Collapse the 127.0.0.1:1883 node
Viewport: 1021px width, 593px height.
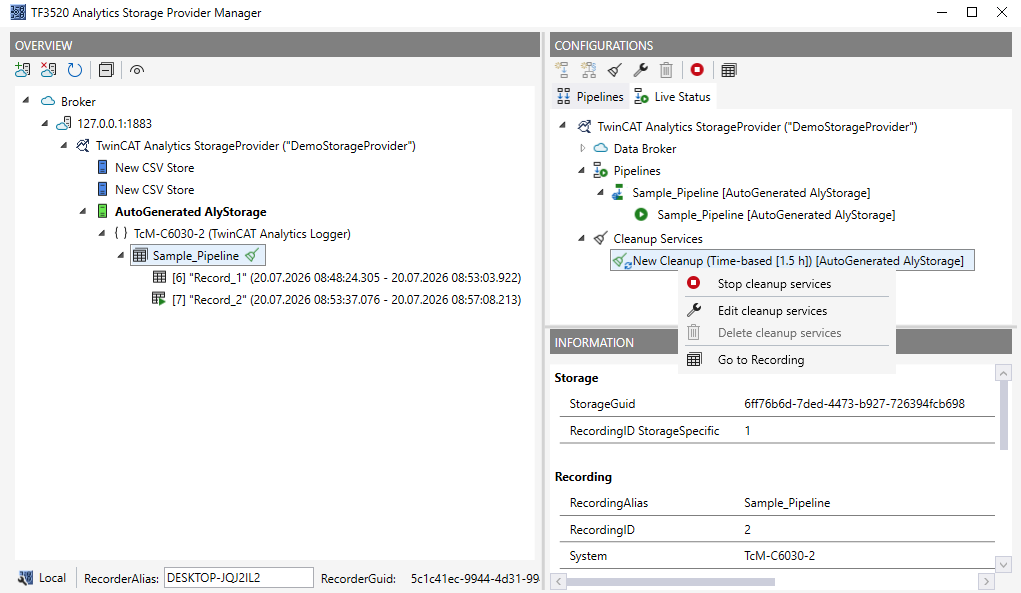tap(45, 123)
